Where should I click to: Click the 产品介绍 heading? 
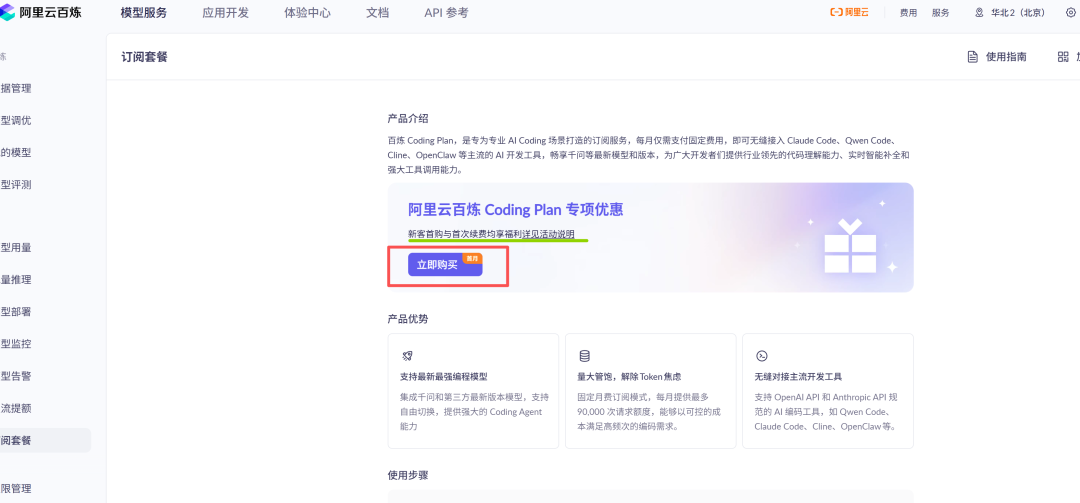pos(408,119)
